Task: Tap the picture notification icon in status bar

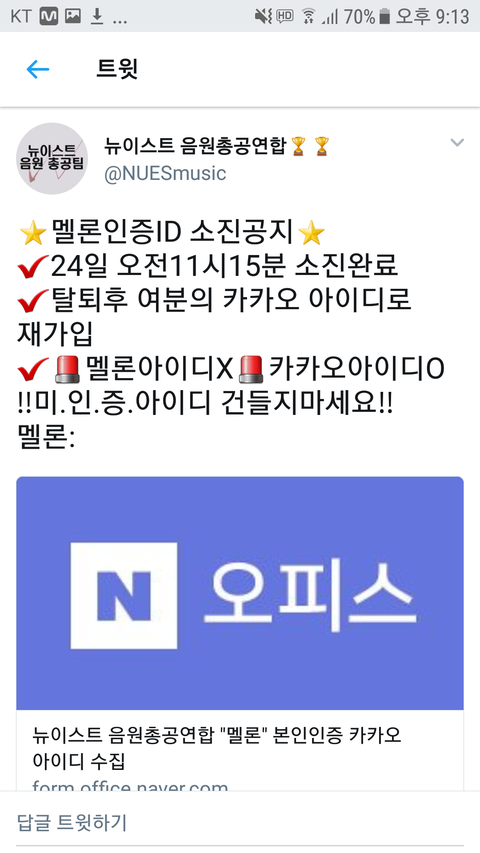Action: point(73,17)
